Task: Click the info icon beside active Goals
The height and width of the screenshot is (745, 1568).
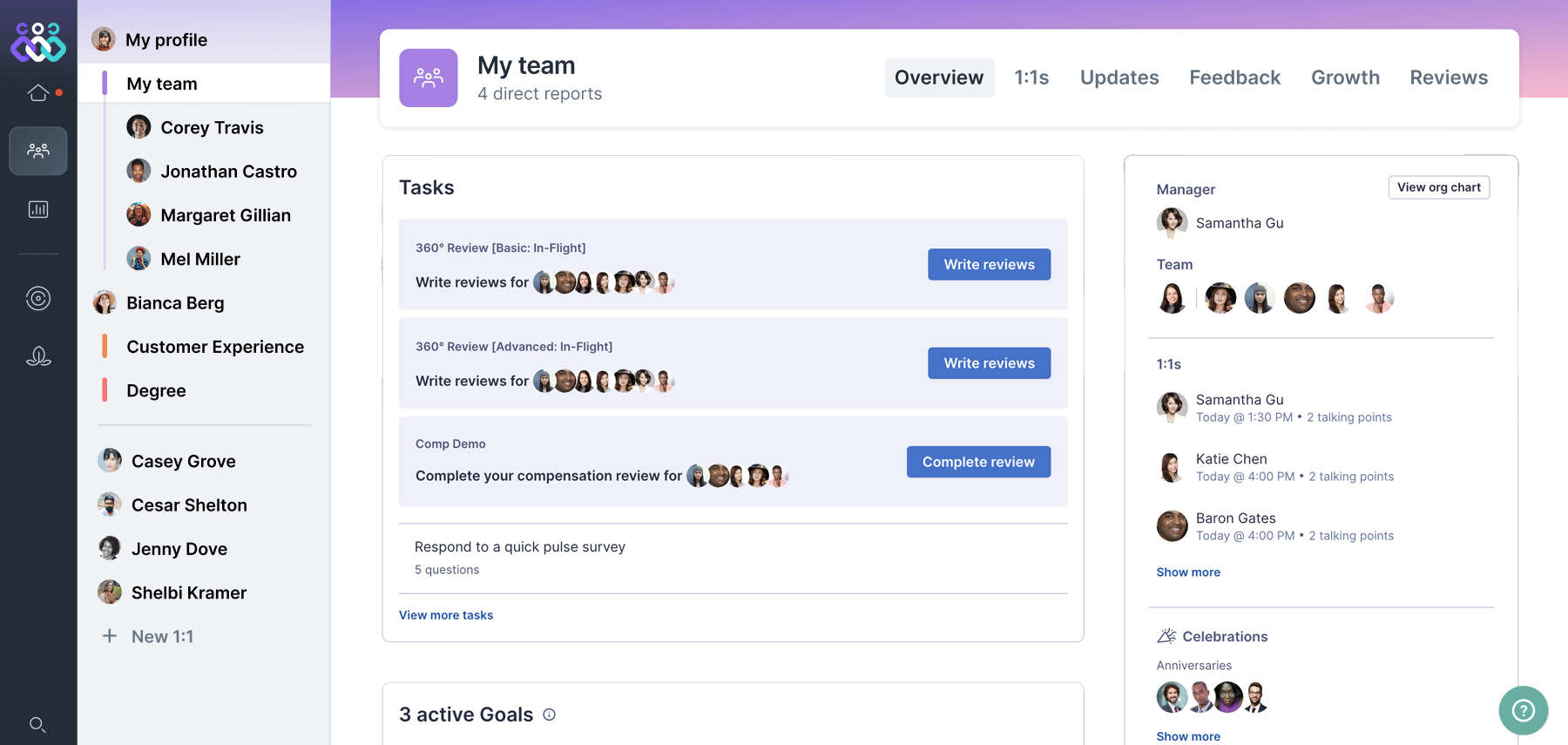Action: click(x=550, y=715)
